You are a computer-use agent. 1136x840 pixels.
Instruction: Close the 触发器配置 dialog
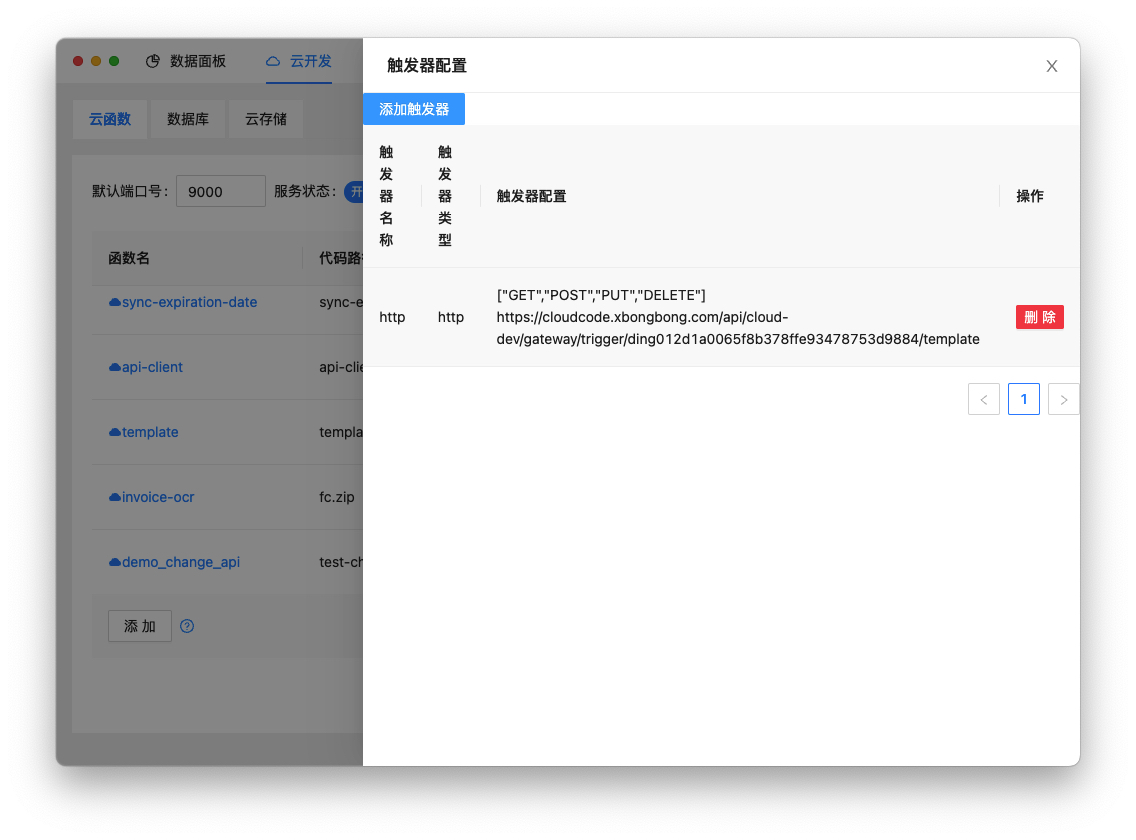(1051, 66)
